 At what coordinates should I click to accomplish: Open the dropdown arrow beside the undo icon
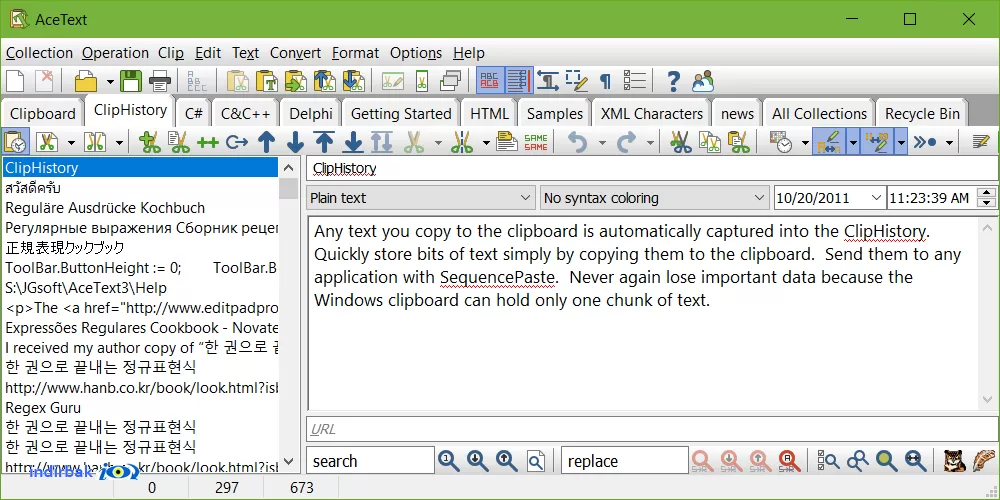click(x=602, y=142)
